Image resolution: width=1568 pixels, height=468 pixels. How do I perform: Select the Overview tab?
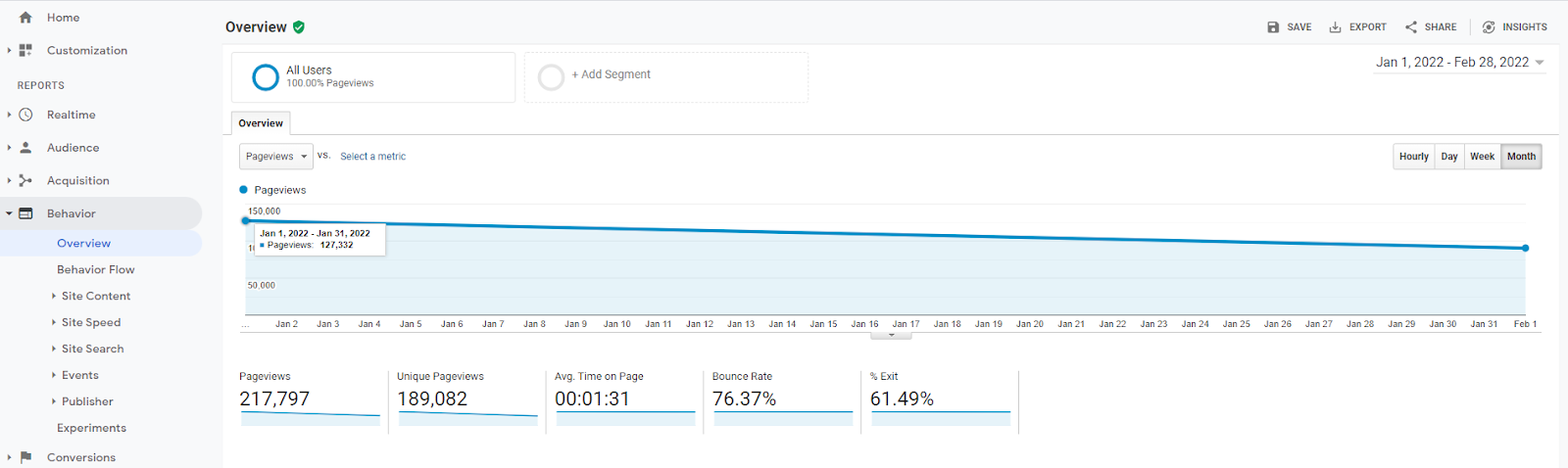pos(261,123)
